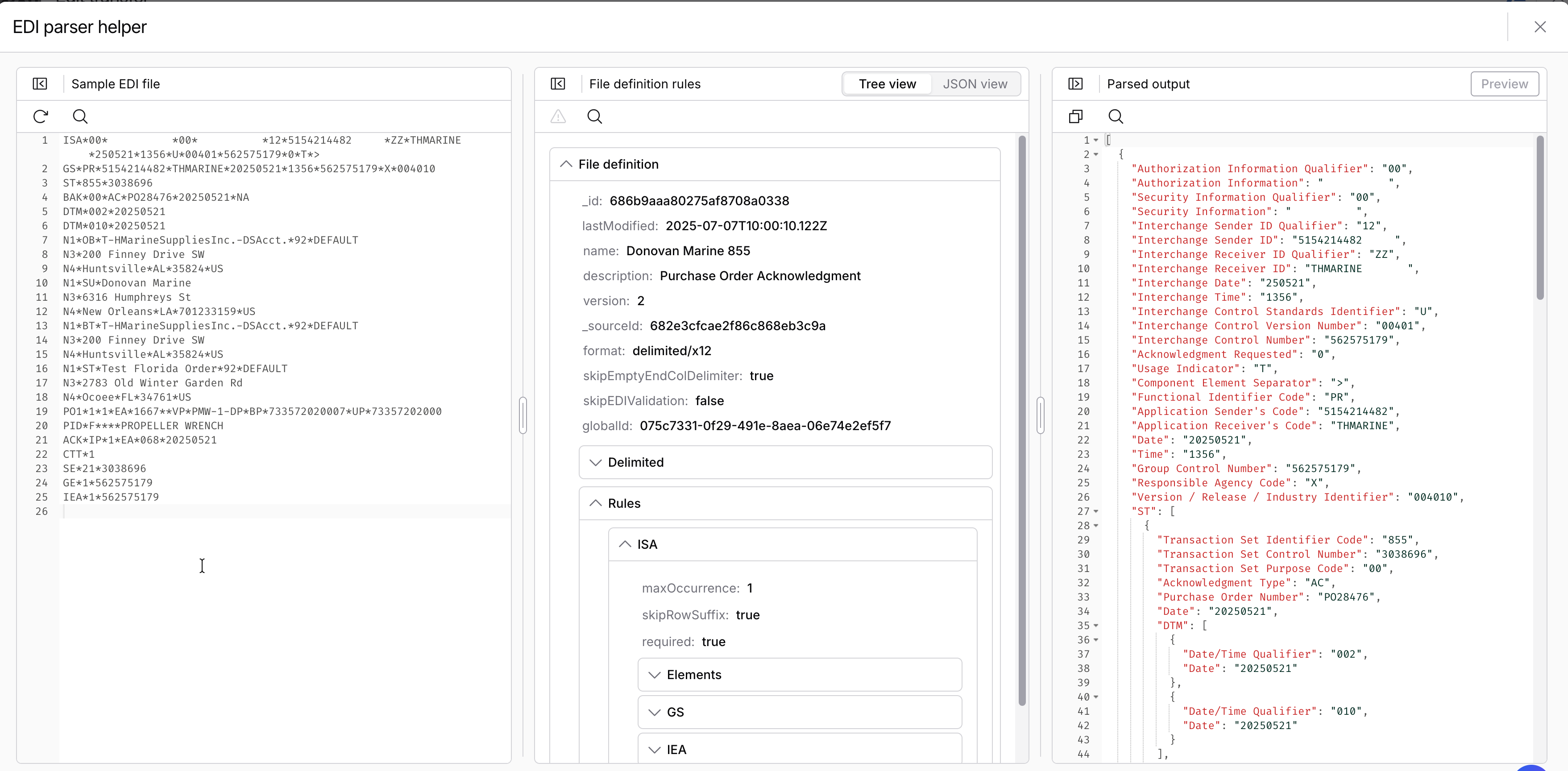
Task: Collapse the Rules section
Action: coord(595,503)
